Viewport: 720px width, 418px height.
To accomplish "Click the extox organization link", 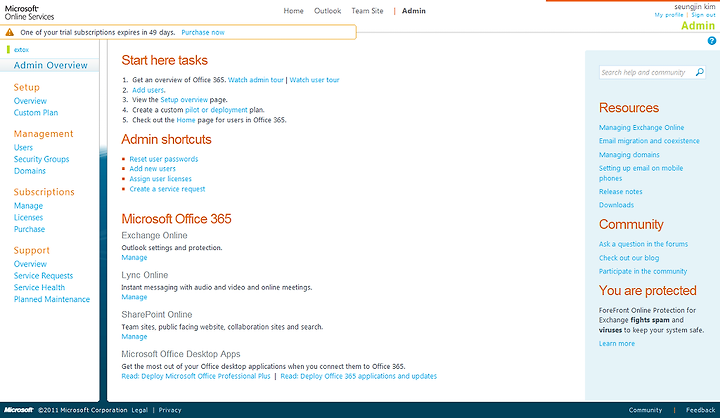I will tap(21, 50).
